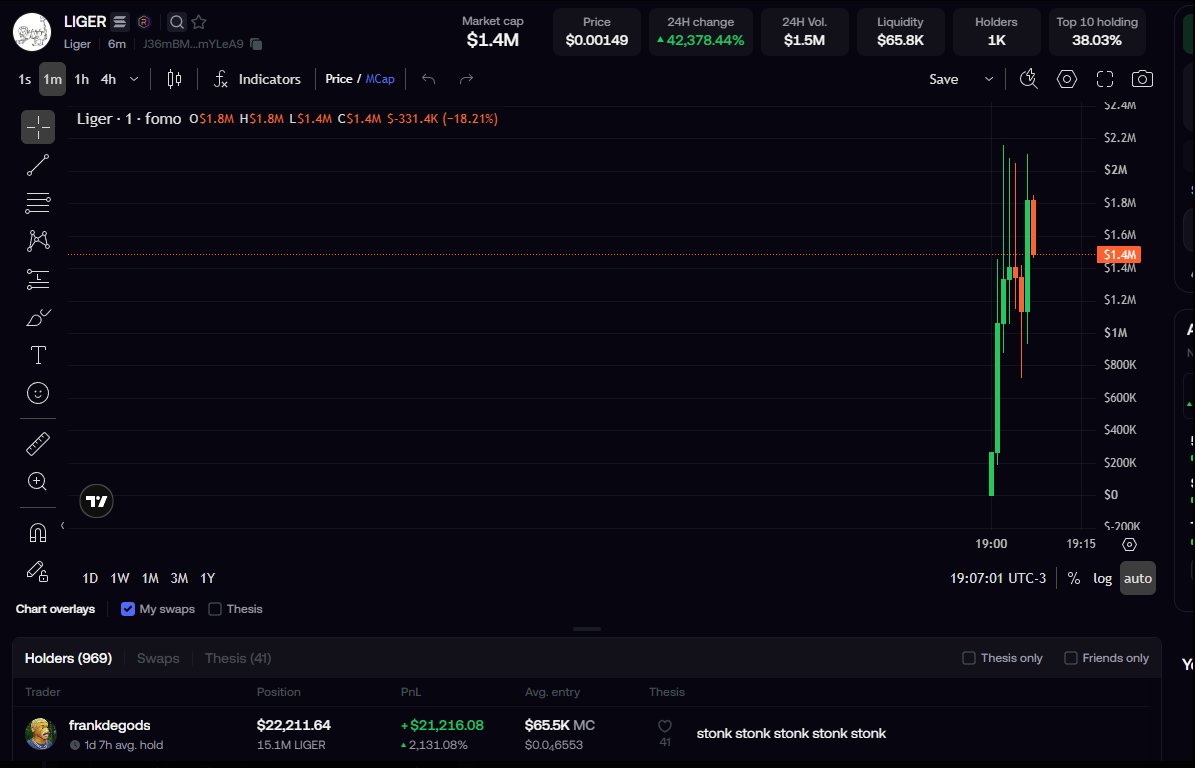Enable the Thesis chart overlay checkbox
The width and height of the screenshot is (1195, 768).
pos(215,609)
